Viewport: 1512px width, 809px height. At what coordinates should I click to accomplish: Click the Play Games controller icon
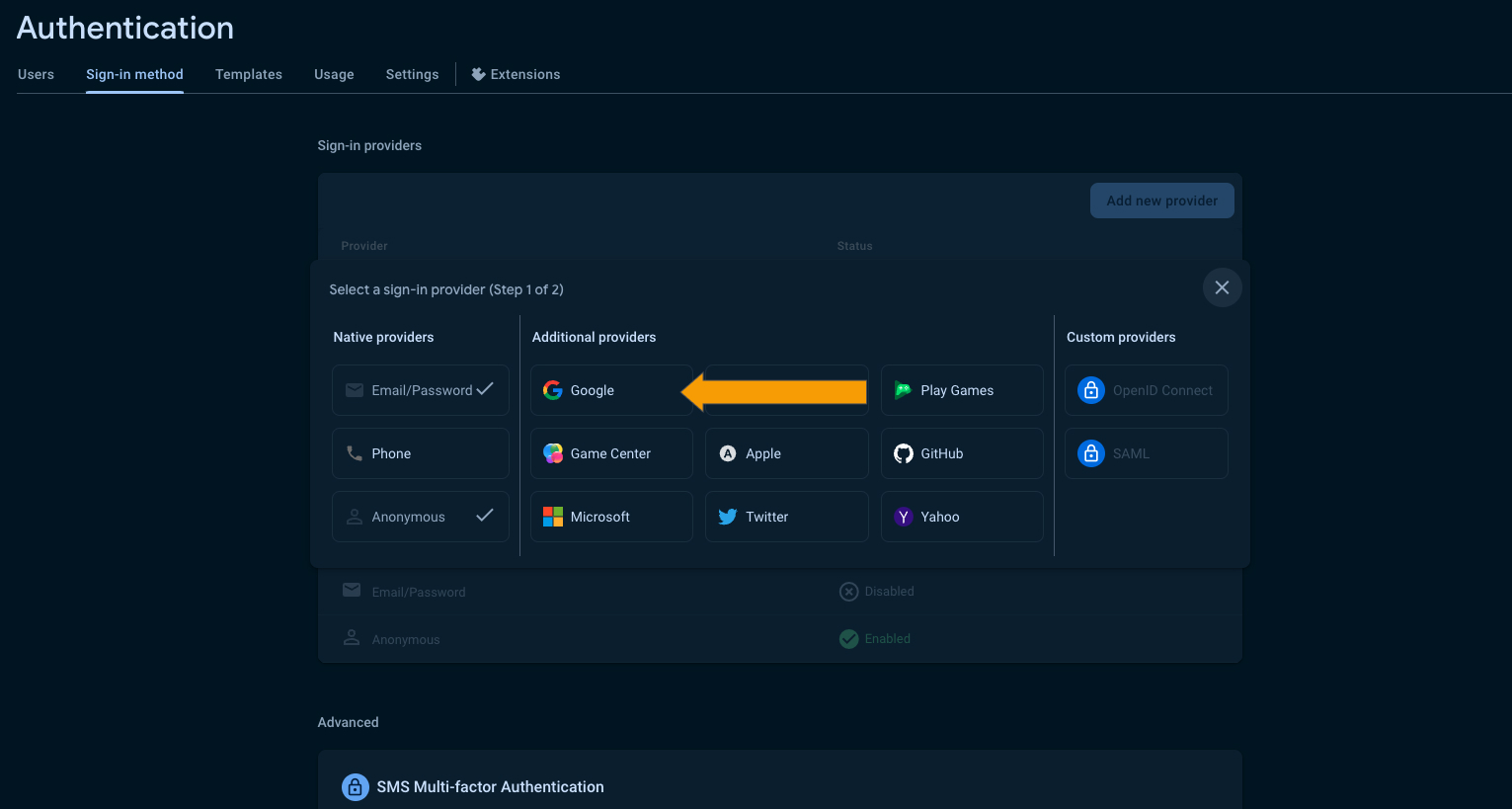point(903,390)
